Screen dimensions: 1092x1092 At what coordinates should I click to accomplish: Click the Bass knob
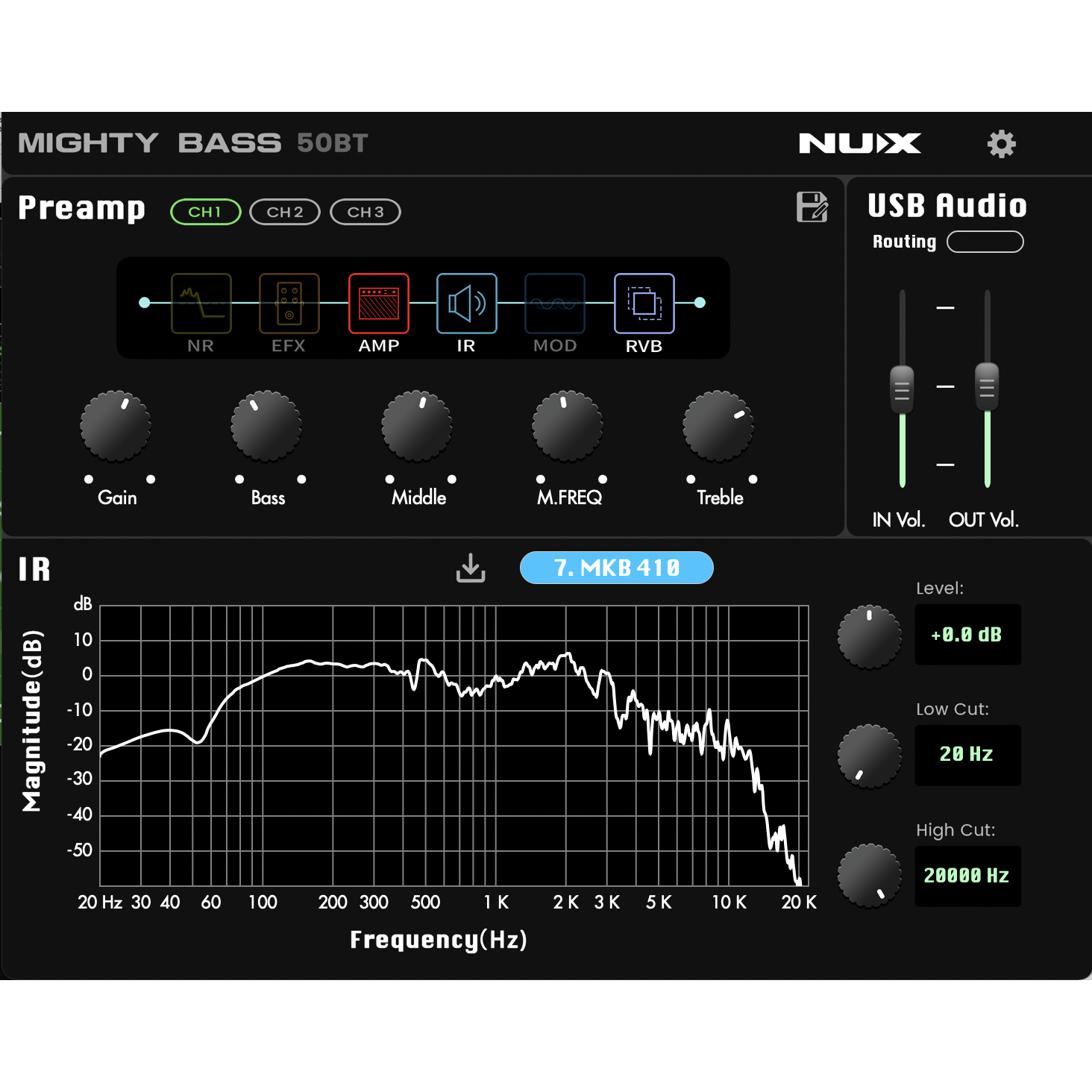click(x=266, y=426)
